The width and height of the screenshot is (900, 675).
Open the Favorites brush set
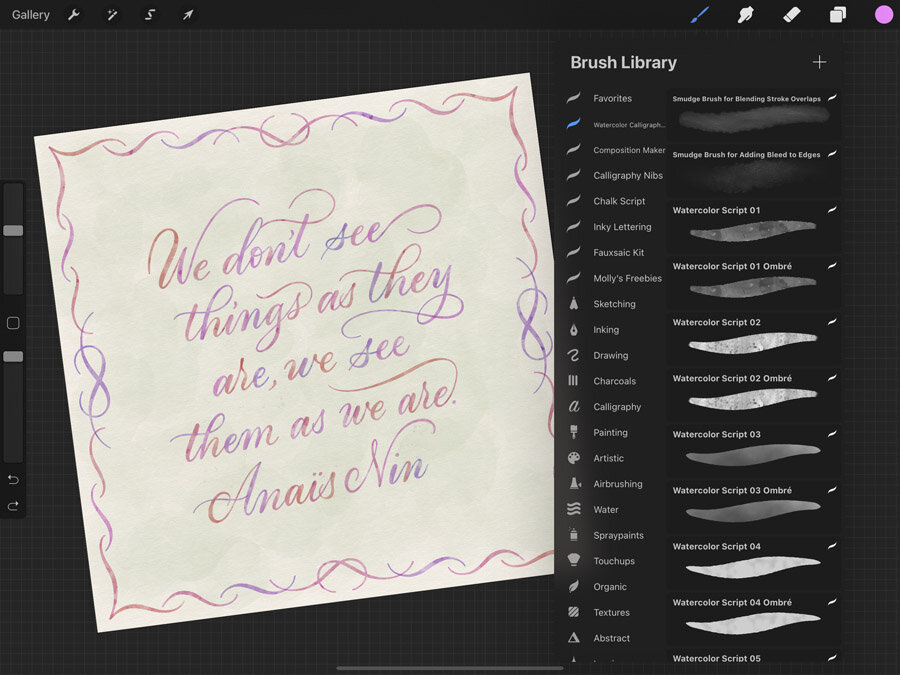(611, 99)
